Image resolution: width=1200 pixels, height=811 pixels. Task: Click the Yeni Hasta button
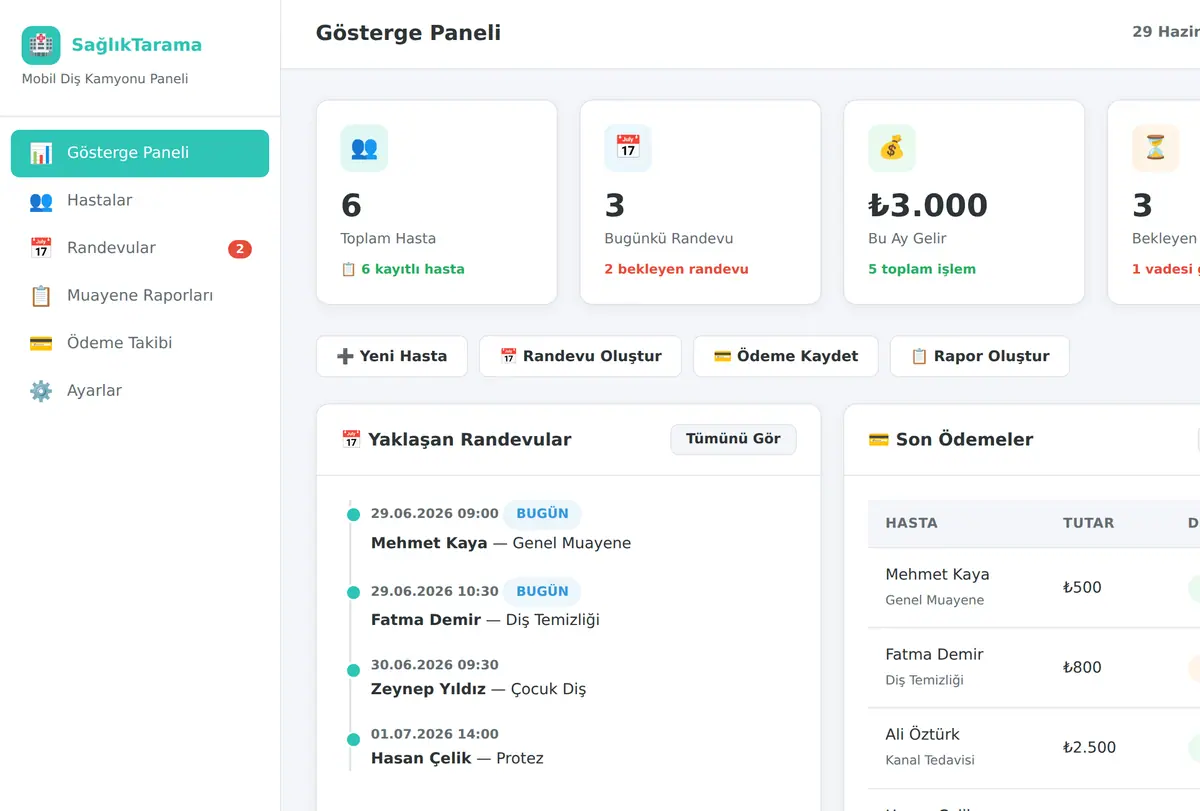tap(392, 356)
